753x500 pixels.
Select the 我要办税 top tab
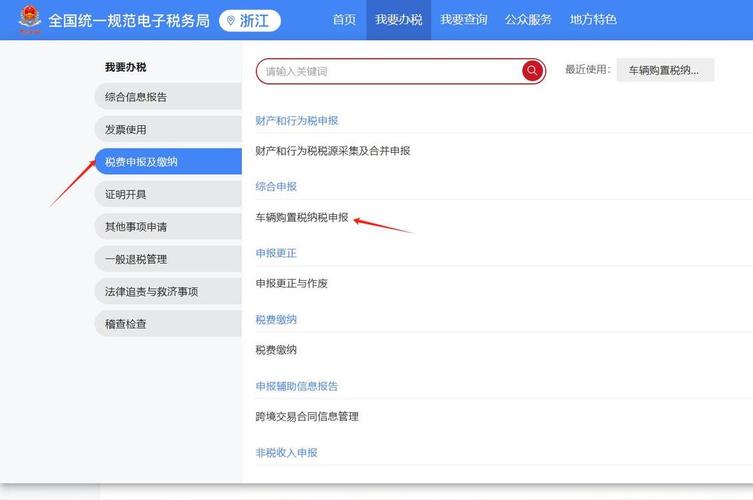[399, 19]
